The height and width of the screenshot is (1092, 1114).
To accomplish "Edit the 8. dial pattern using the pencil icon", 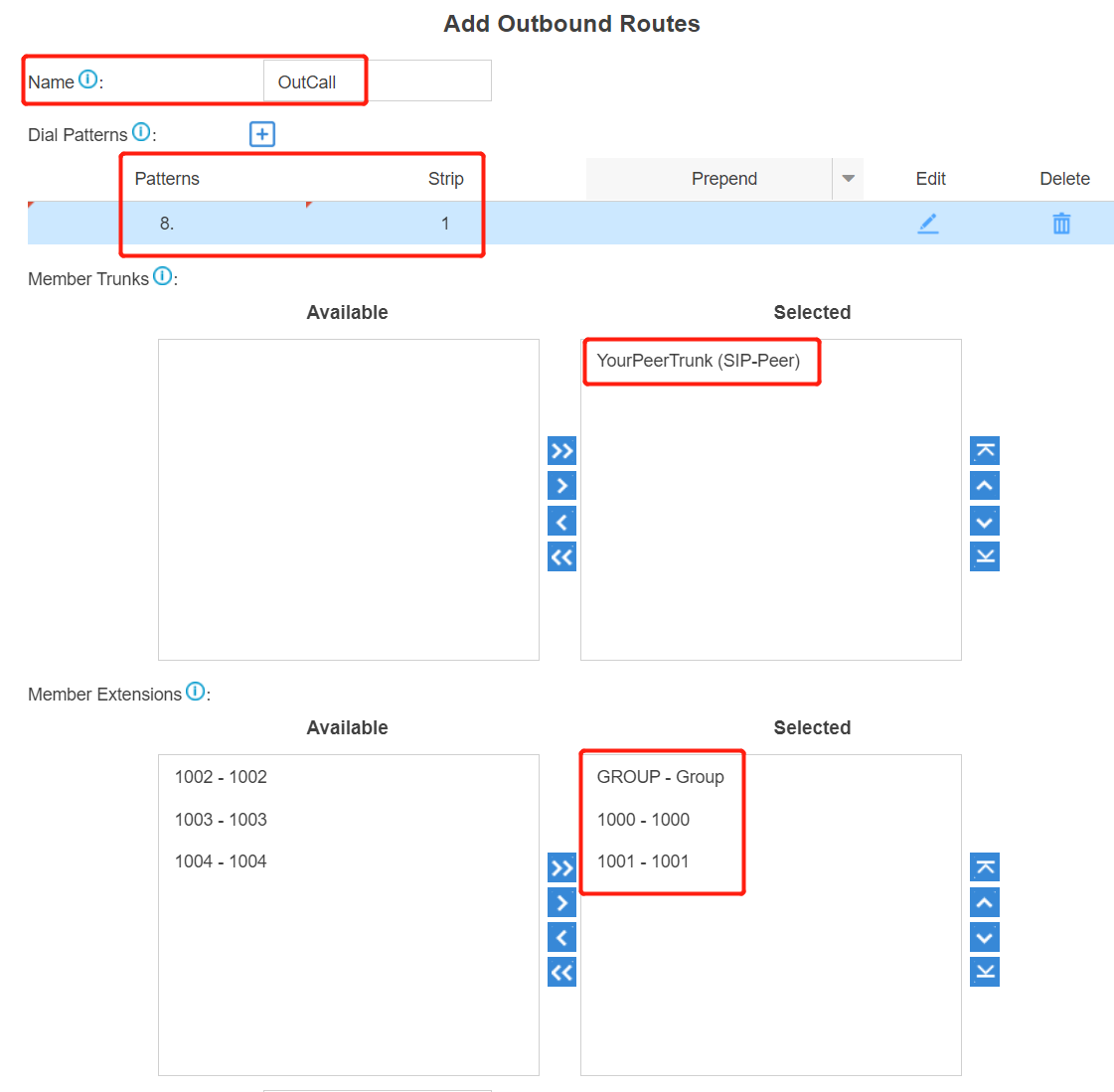I will tap(928, 224).
